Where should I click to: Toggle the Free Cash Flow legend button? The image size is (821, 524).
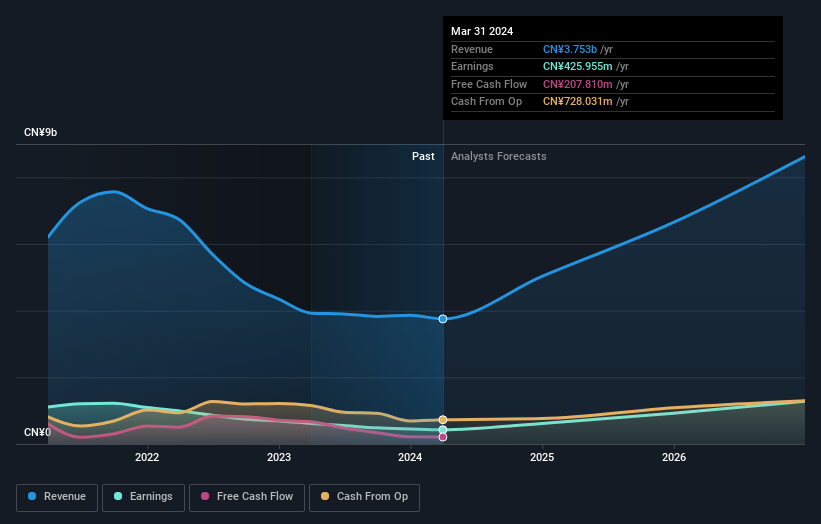[x=247, y=497]
